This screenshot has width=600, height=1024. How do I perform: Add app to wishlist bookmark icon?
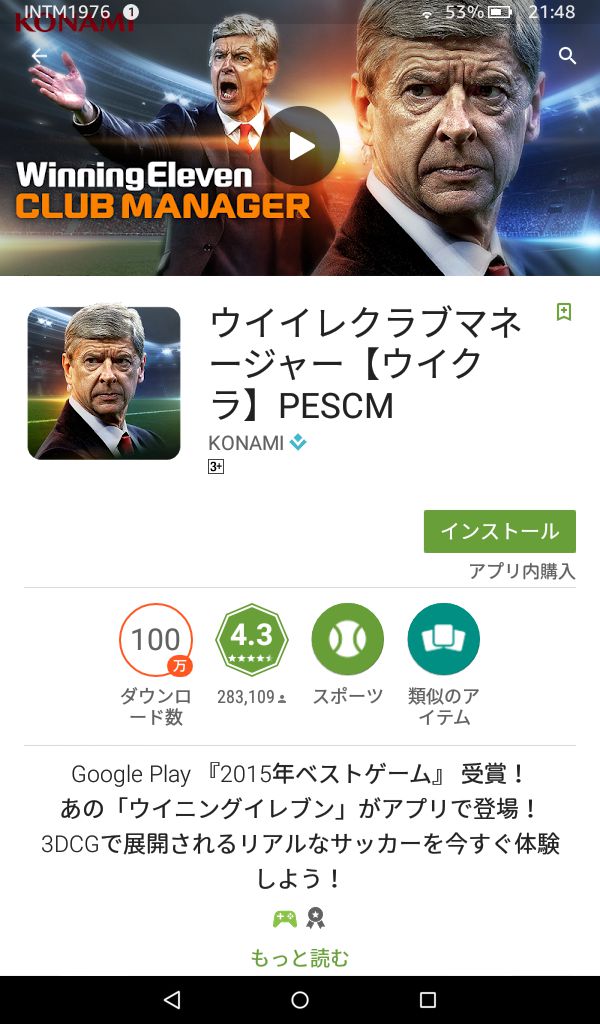[x=563, y=312]
